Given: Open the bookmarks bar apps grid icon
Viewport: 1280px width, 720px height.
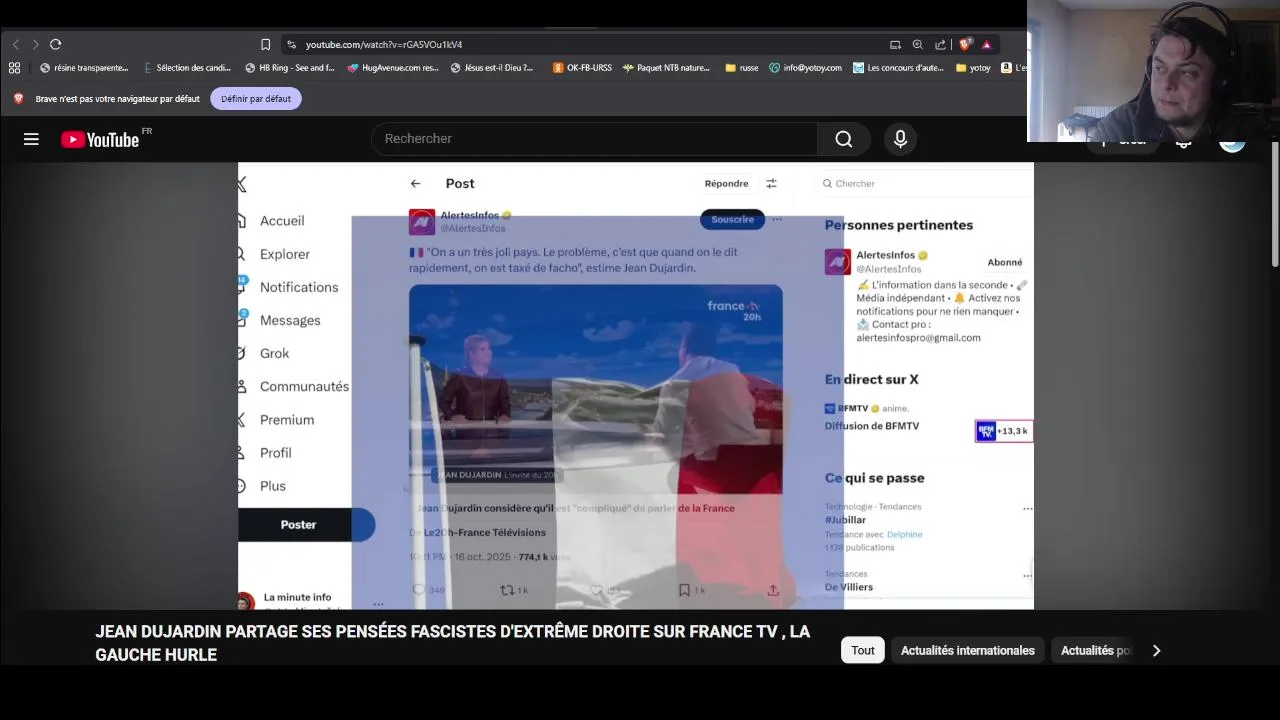Looking at the screenshot, I should tap(14, 68).
